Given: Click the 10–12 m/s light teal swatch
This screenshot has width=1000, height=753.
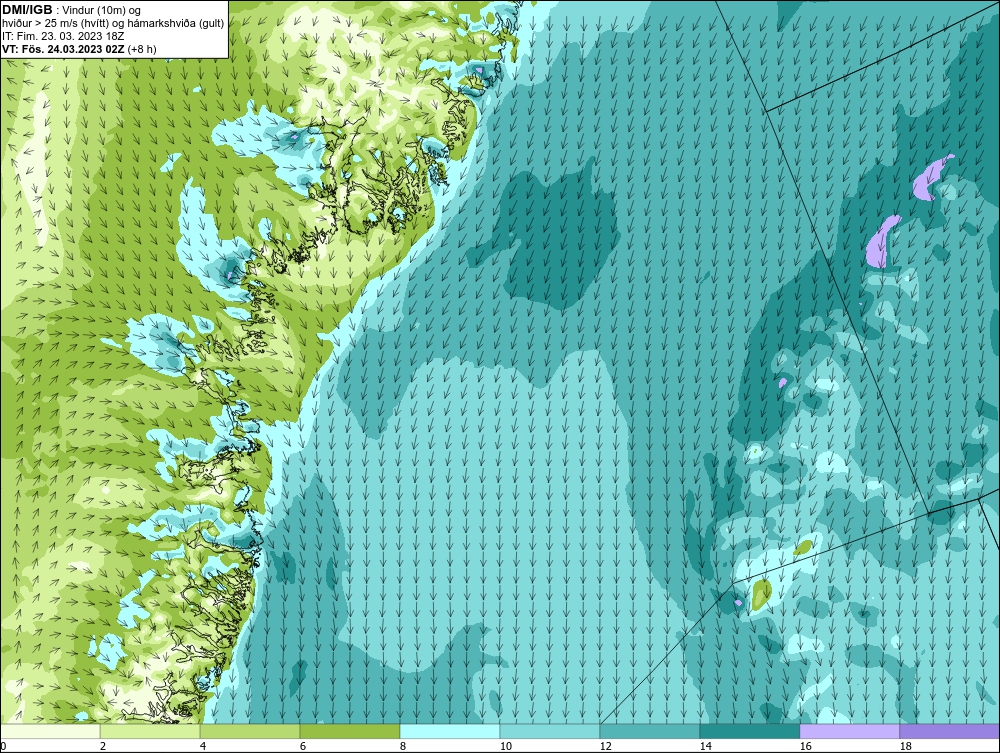Looking at the screenshot, I should (550, 731).
